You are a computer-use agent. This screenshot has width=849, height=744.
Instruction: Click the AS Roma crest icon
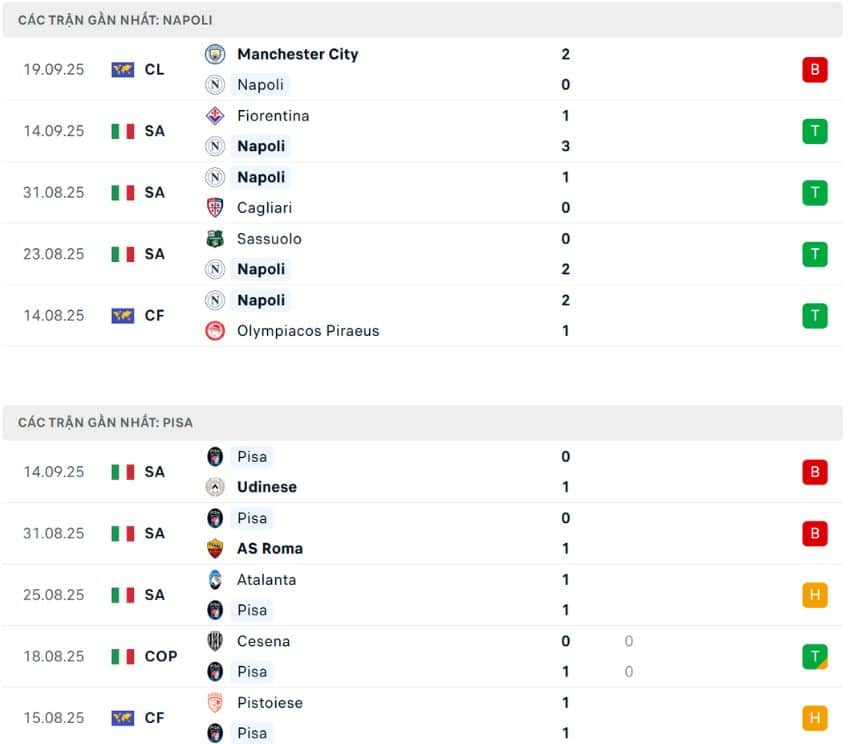point(215,548)
